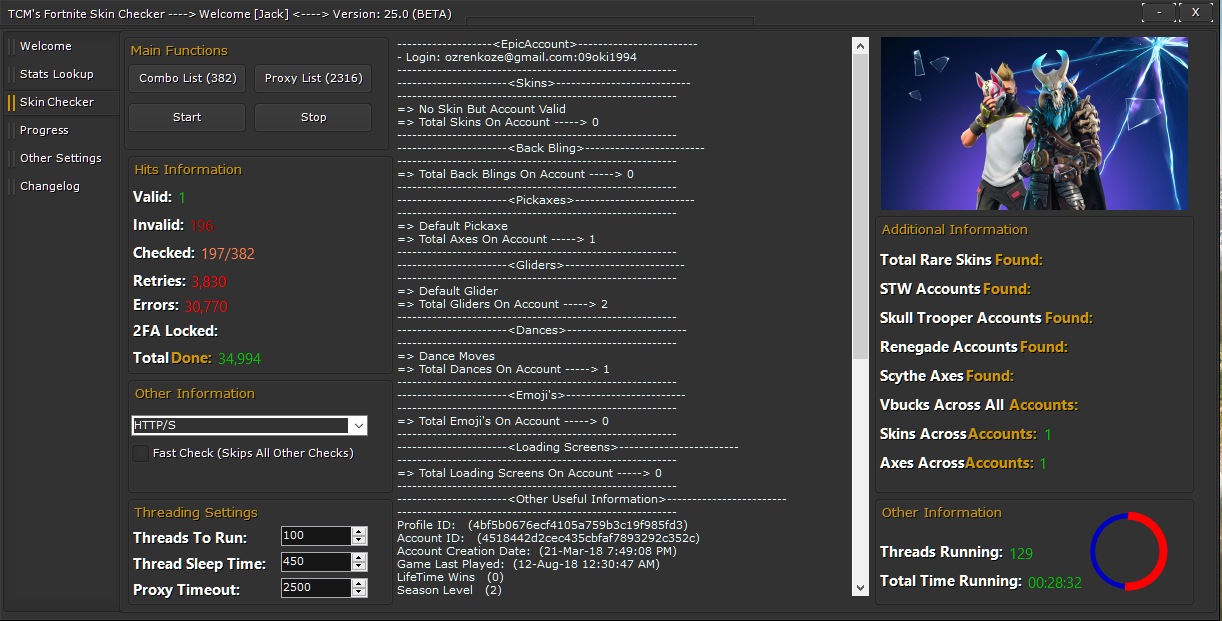
Task: Click 'No Skin But Account Valid' line
Action: coord(482,109)
